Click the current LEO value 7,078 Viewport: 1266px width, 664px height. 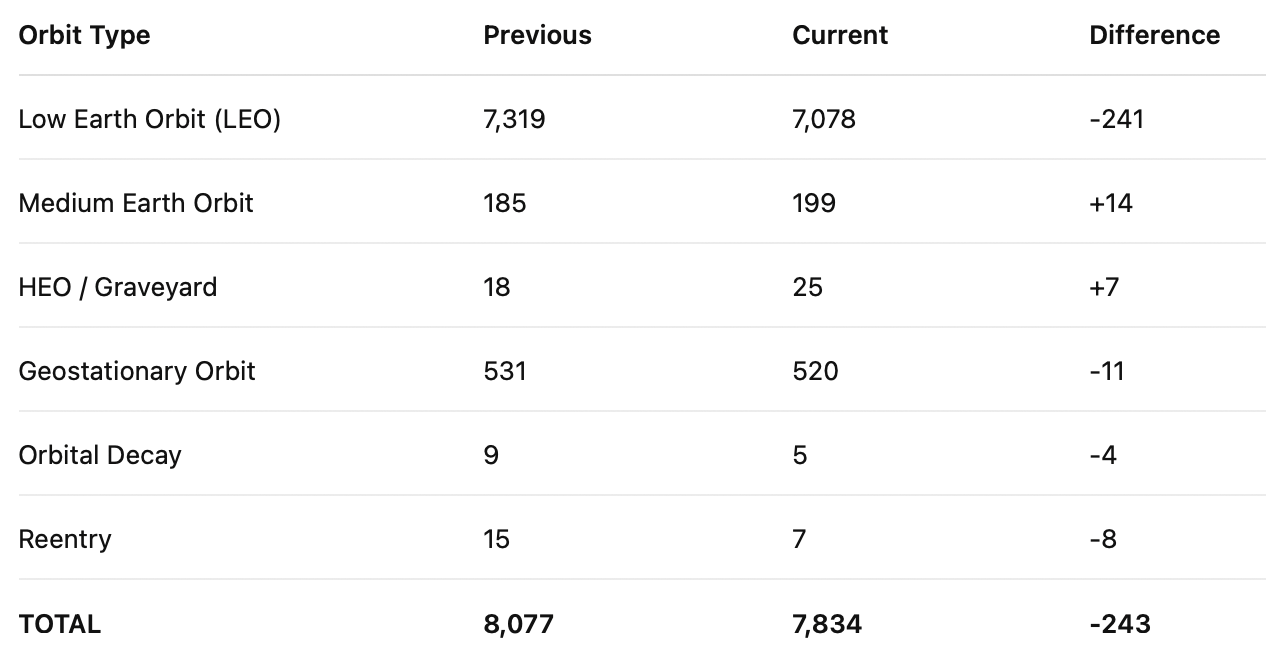tap(824, 120)
